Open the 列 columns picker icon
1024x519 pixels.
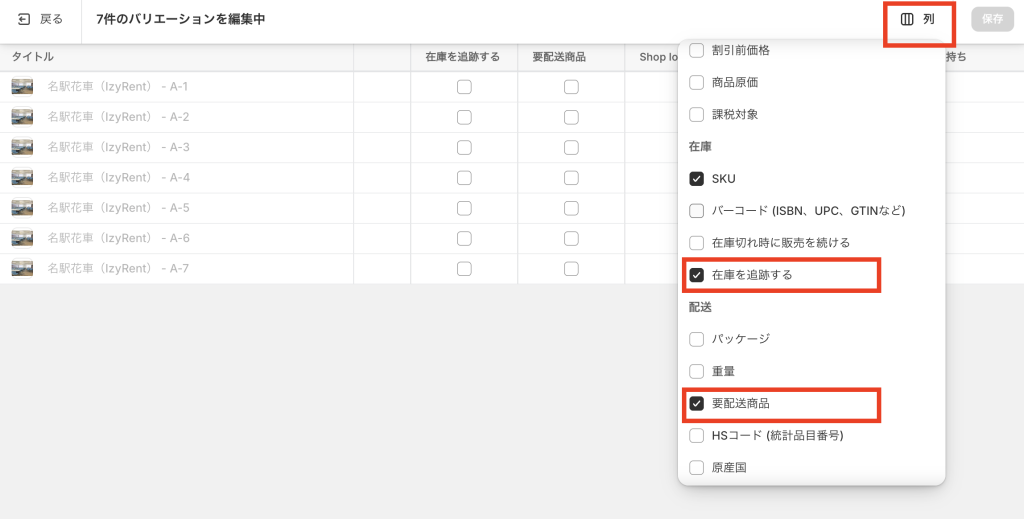point(907,19)
